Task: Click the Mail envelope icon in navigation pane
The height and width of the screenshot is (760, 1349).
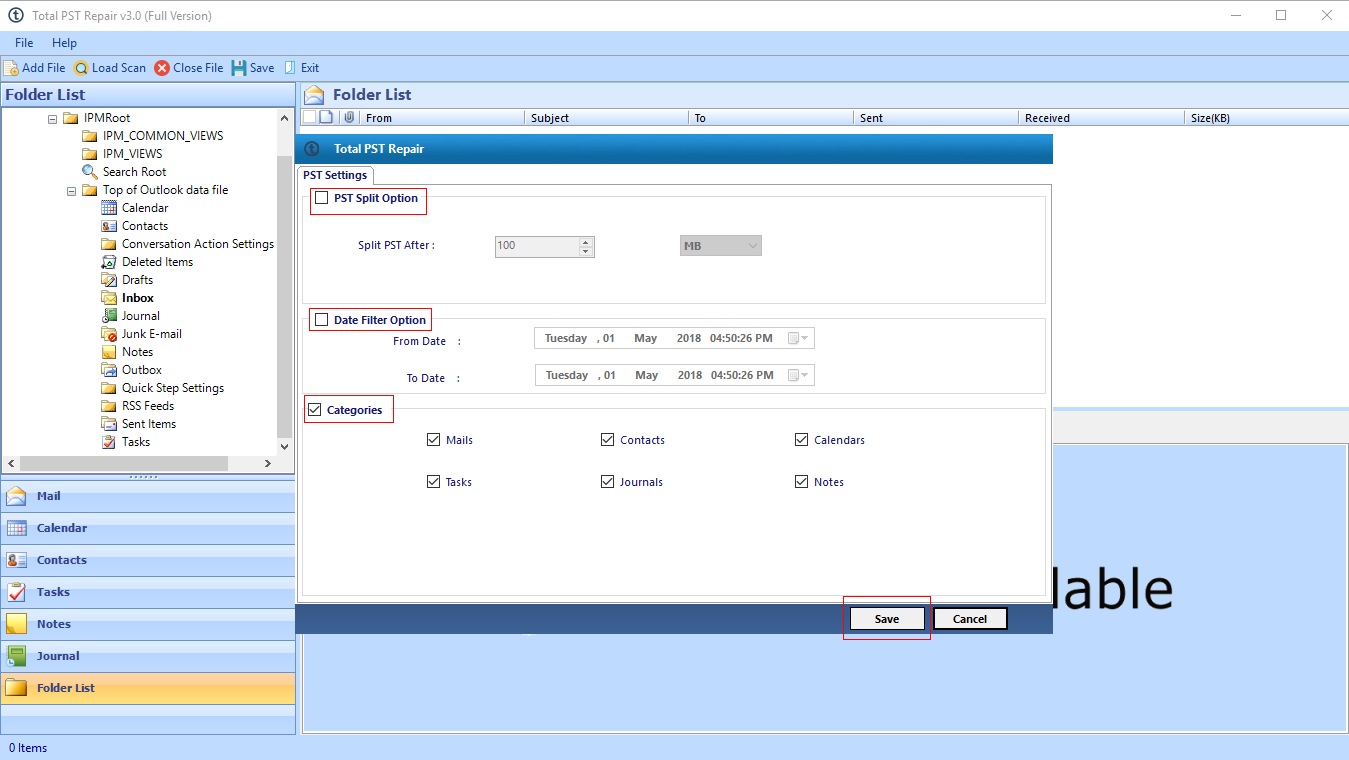Action: click(x=17, y=496)
